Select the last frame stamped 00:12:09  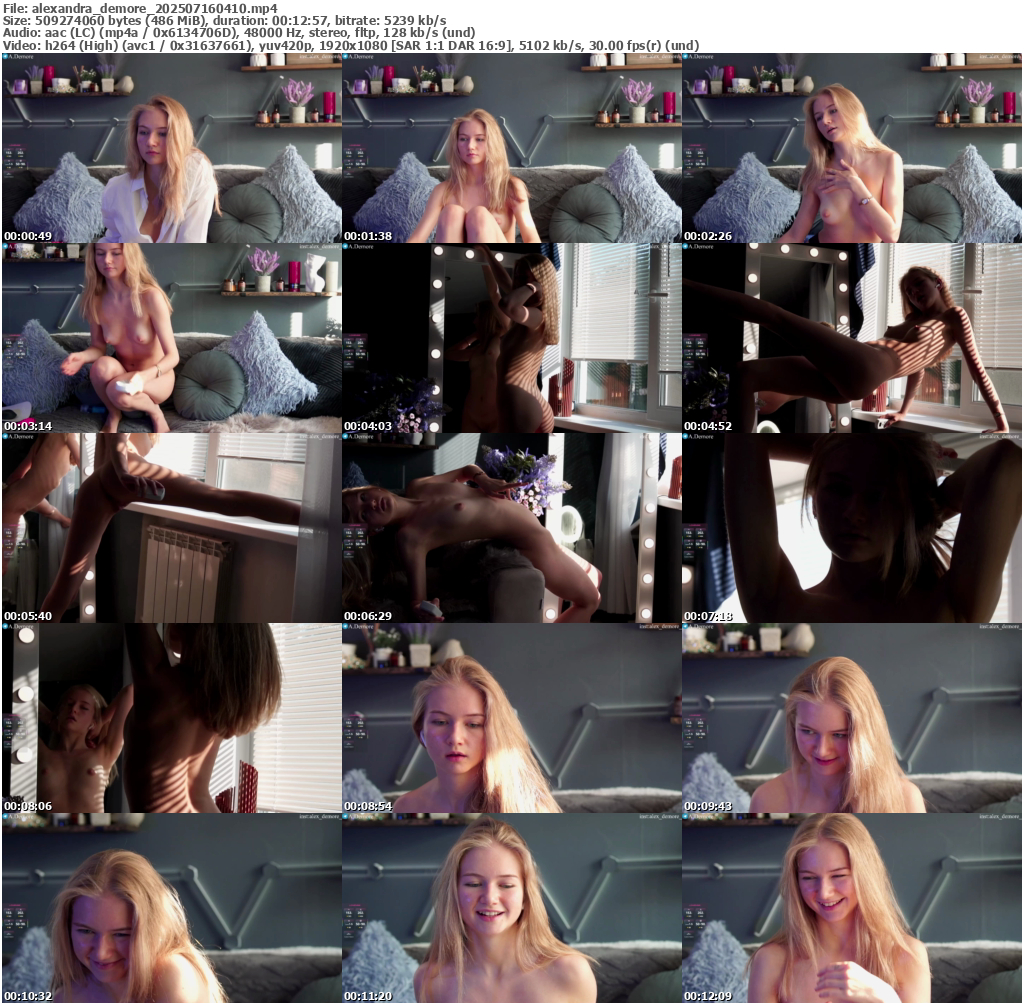(852, 908)
